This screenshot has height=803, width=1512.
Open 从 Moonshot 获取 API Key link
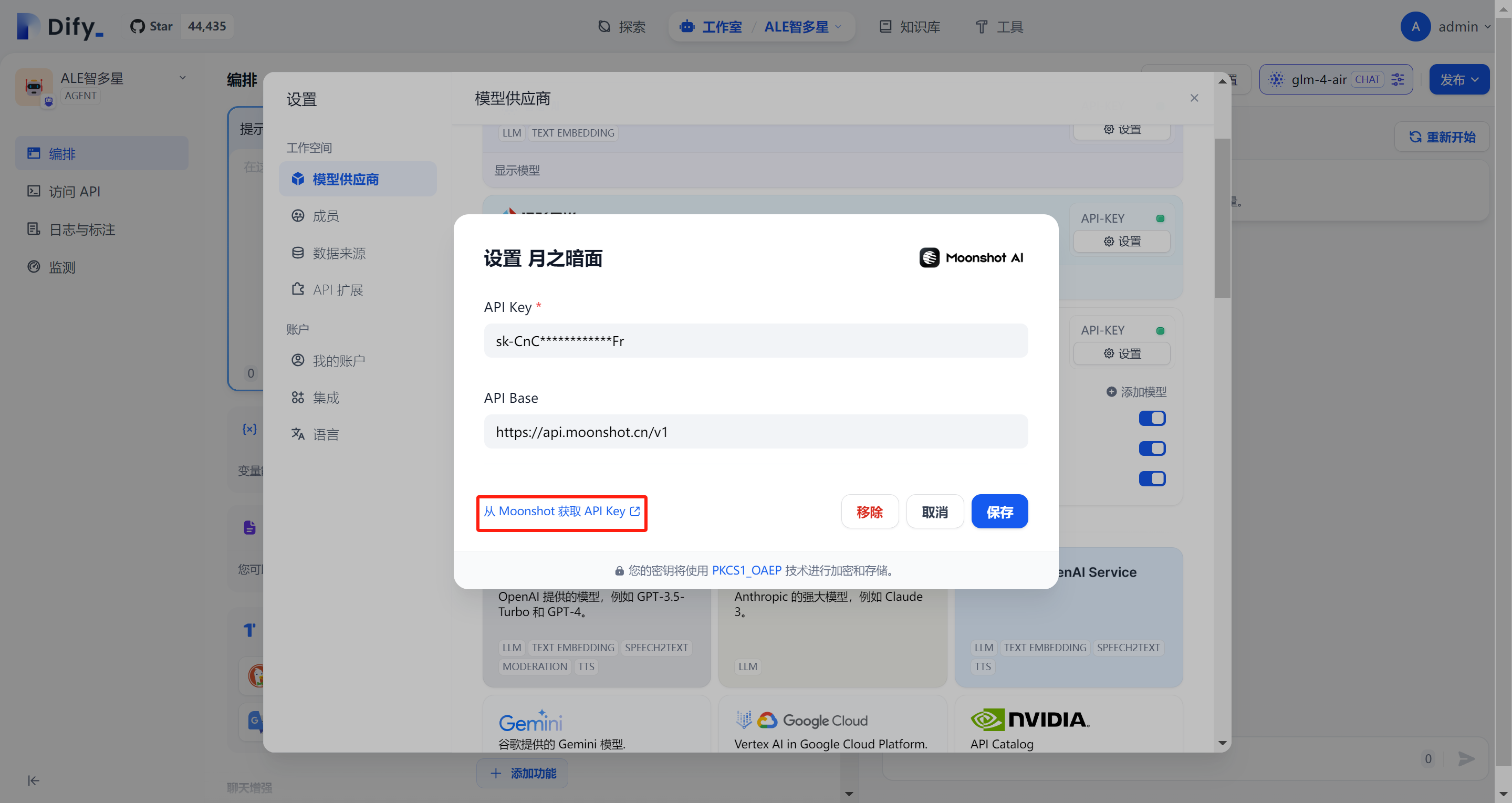tap(561, 512)
